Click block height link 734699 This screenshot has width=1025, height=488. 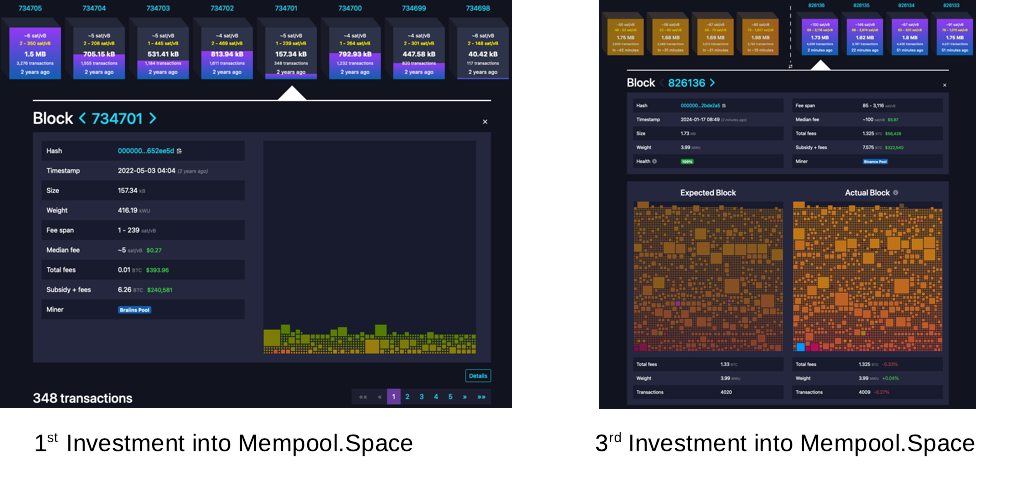click(414, 8)
